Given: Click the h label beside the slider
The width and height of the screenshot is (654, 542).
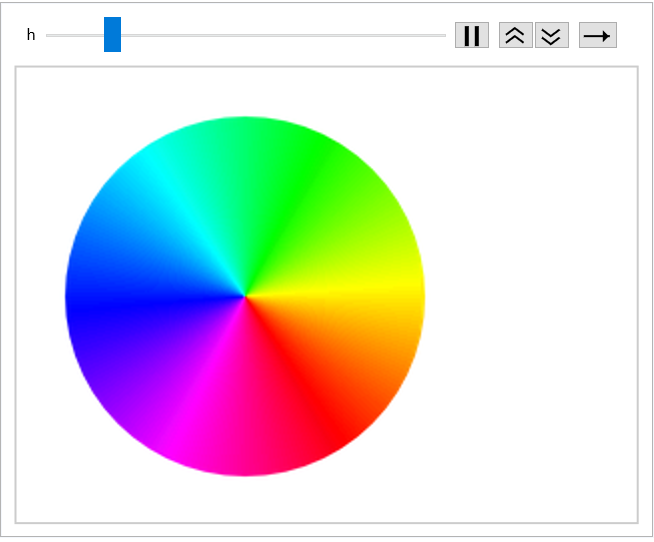Looking at the screenshot, I should pos(31,35).
